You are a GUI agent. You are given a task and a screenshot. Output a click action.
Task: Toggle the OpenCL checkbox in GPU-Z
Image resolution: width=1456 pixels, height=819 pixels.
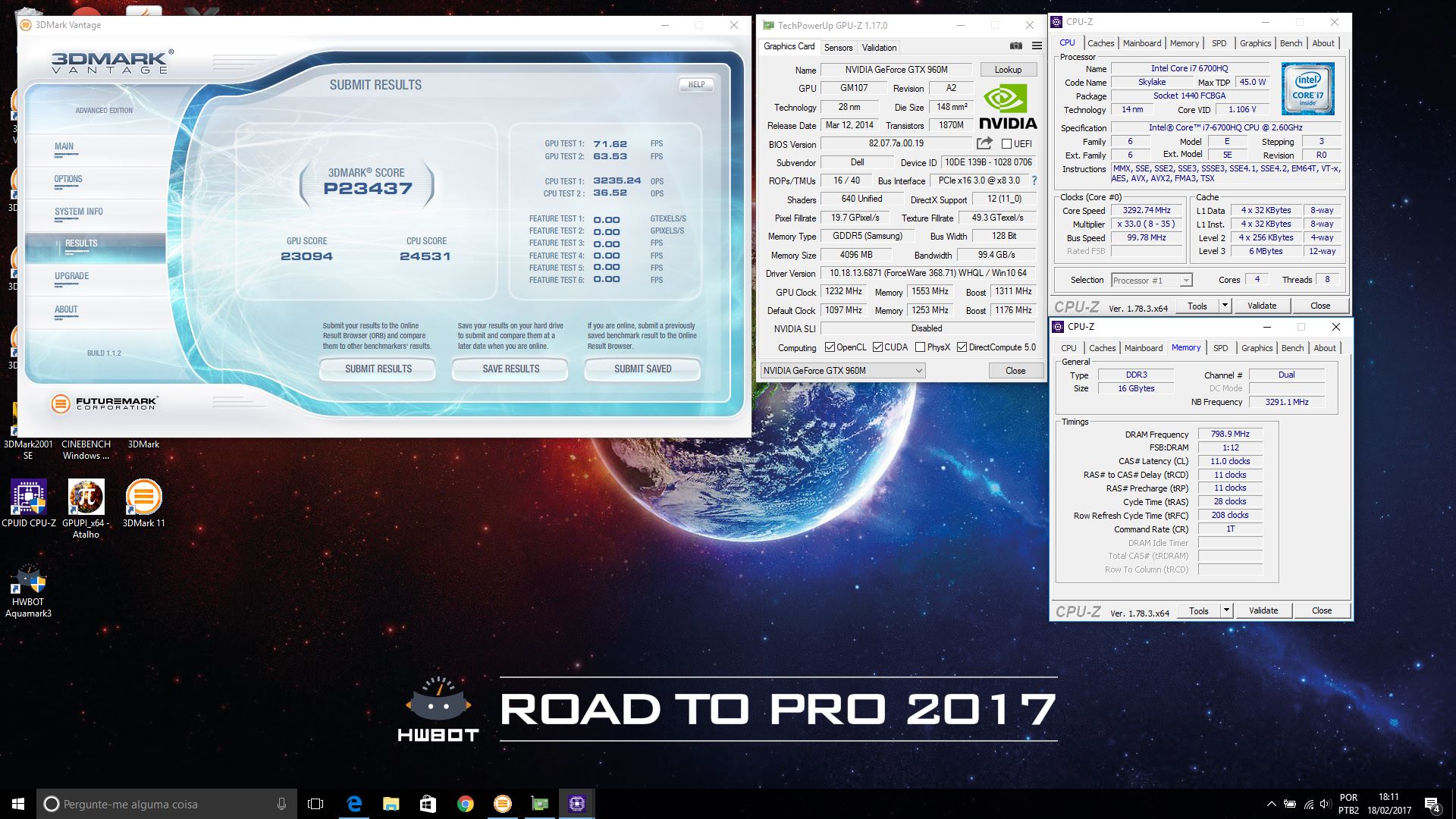click(x=830, y=347)
